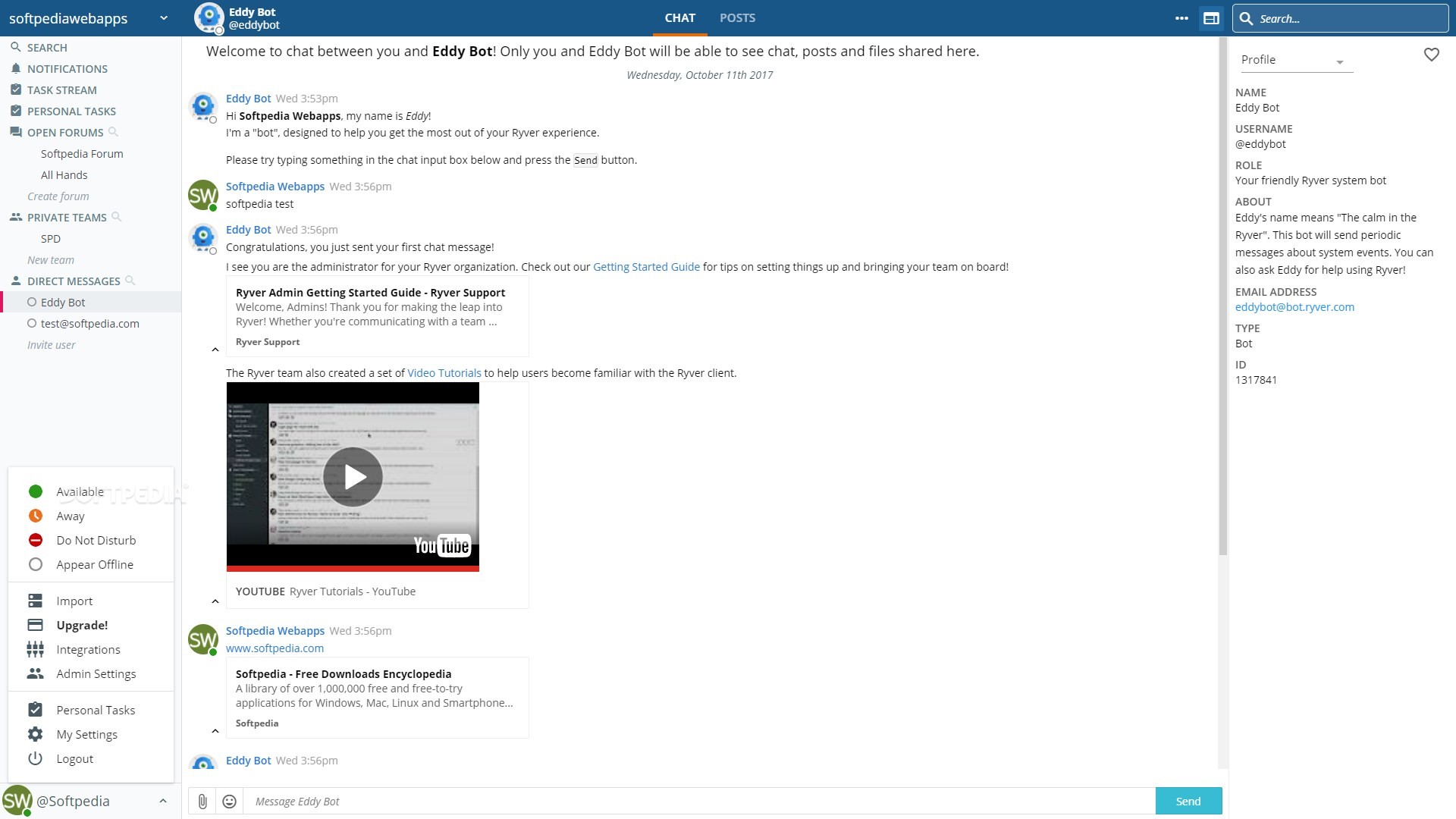This screenshot has height=819, width=1456.
Task: Switch to the POSTS tab
Action: pos(737,18)
